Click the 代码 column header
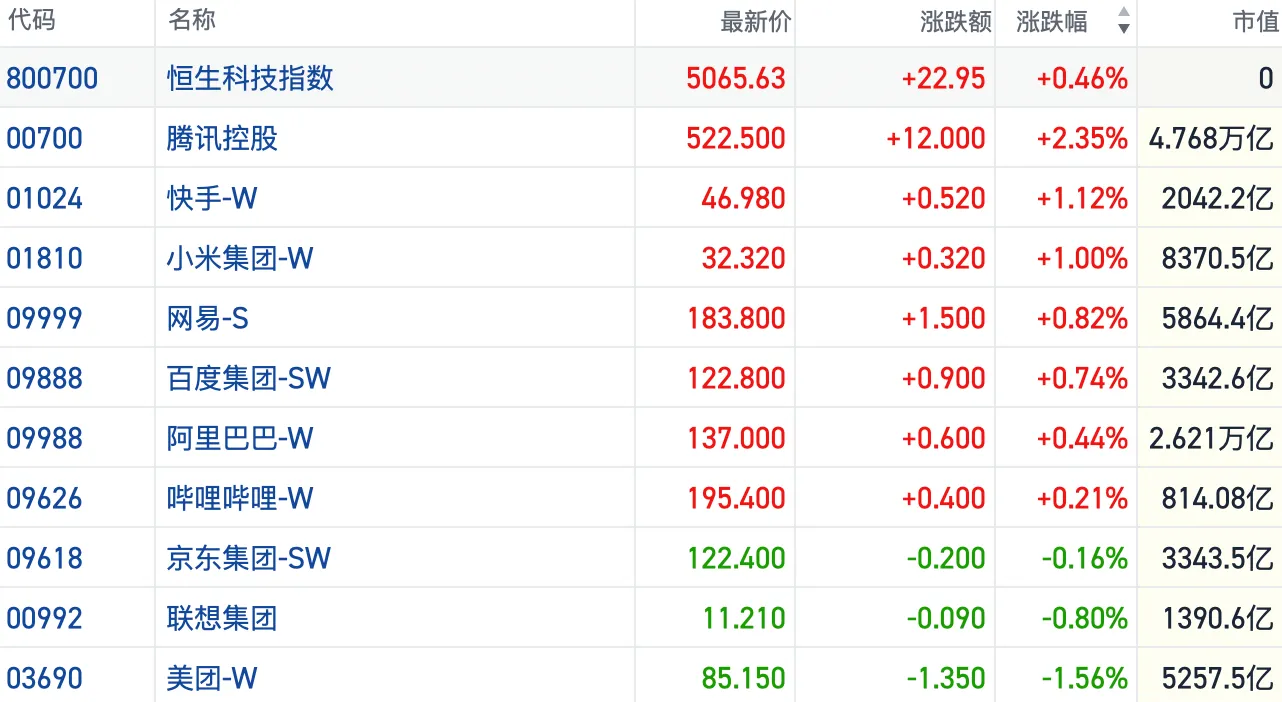 pyautogui.click(x=31, y=21)
